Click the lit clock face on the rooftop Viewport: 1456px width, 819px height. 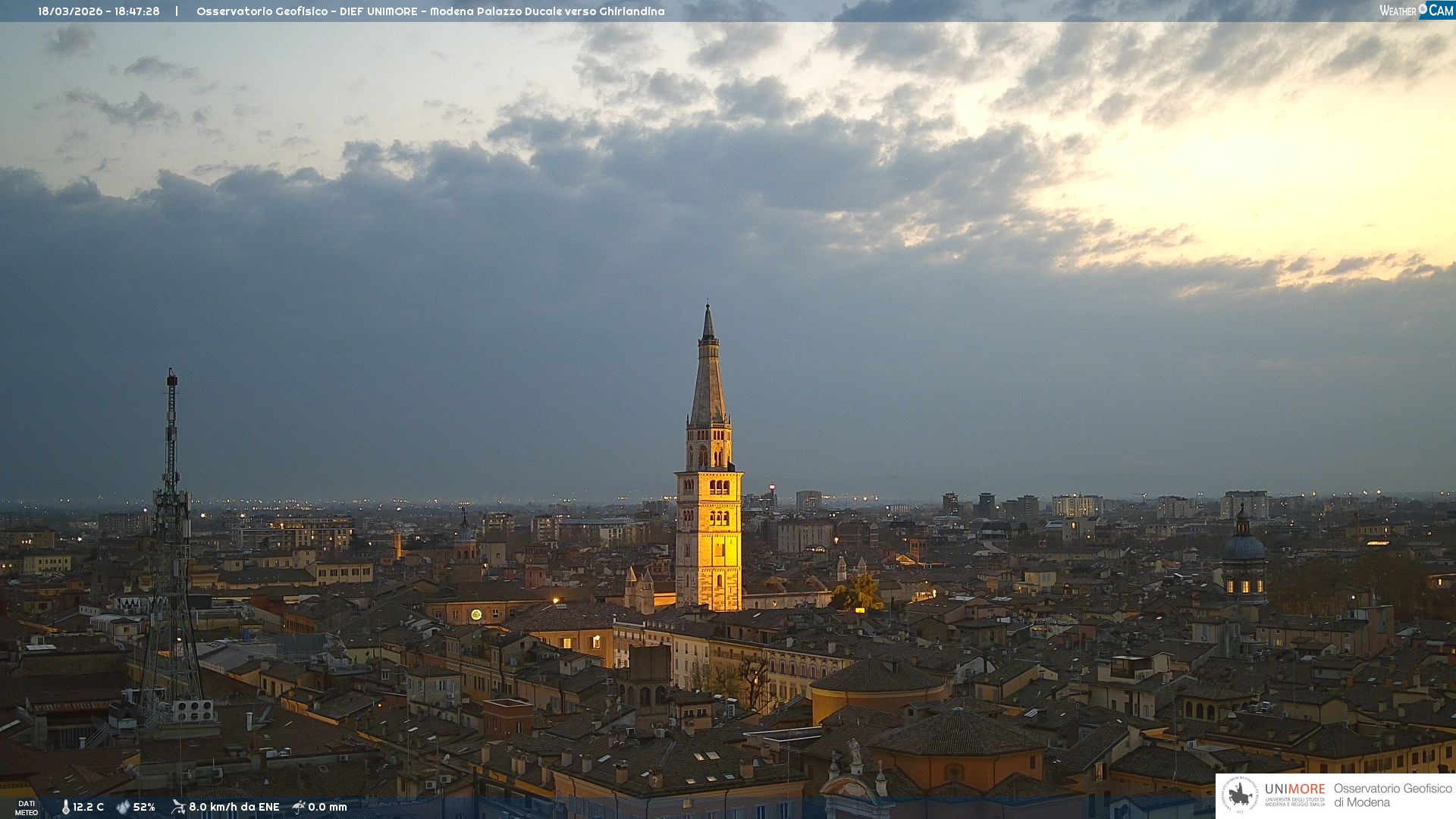(x=476, y=614)
